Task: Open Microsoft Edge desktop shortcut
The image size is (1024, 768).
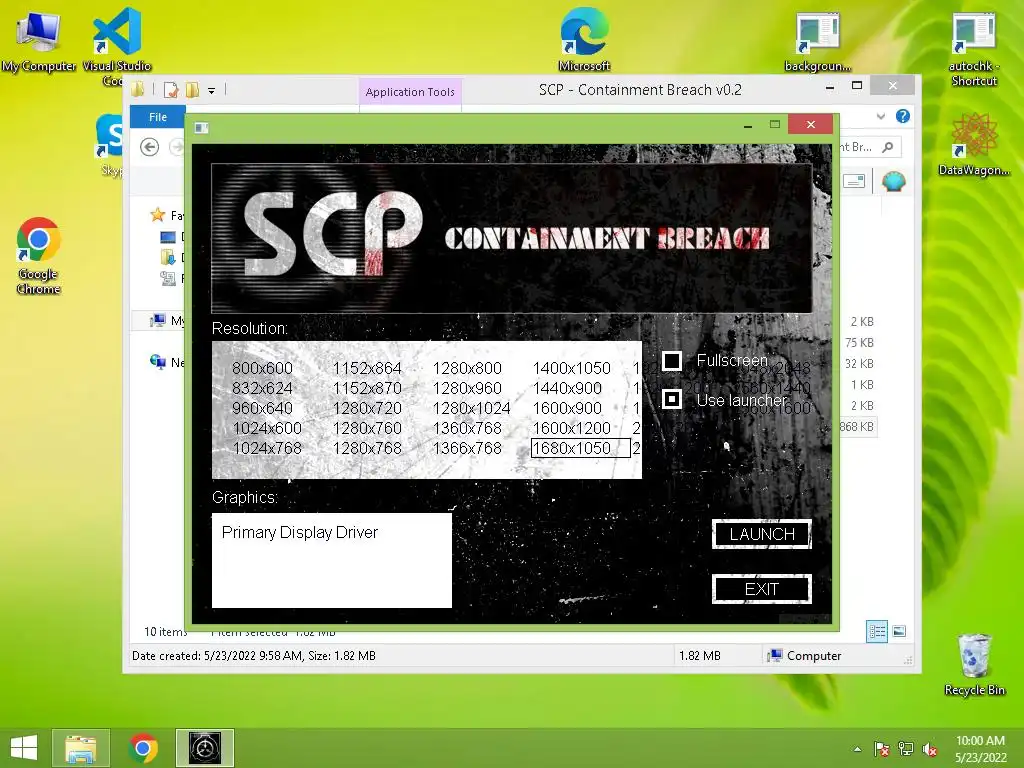Action: [584, 39]
